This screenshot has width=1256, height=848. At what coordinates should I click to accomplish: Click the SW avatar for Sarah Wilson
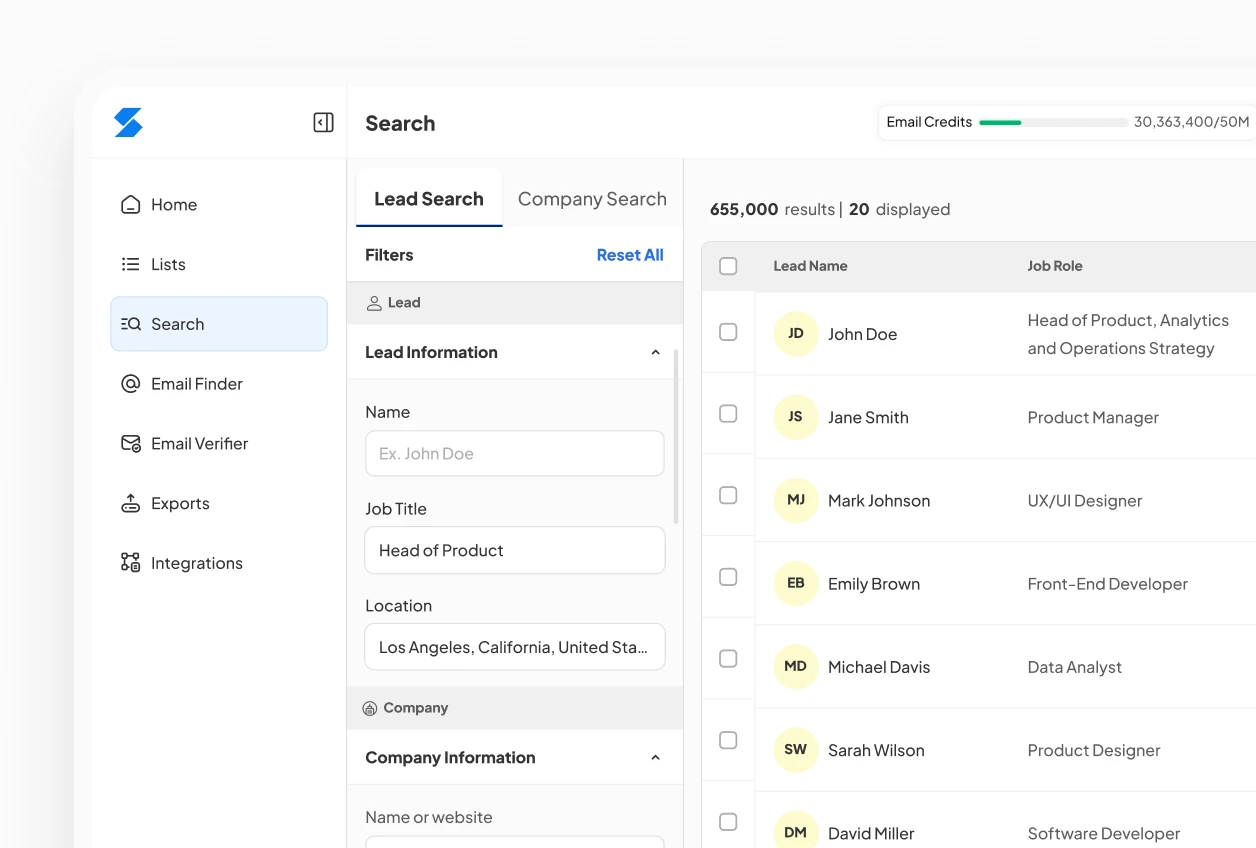click(796, 749)
